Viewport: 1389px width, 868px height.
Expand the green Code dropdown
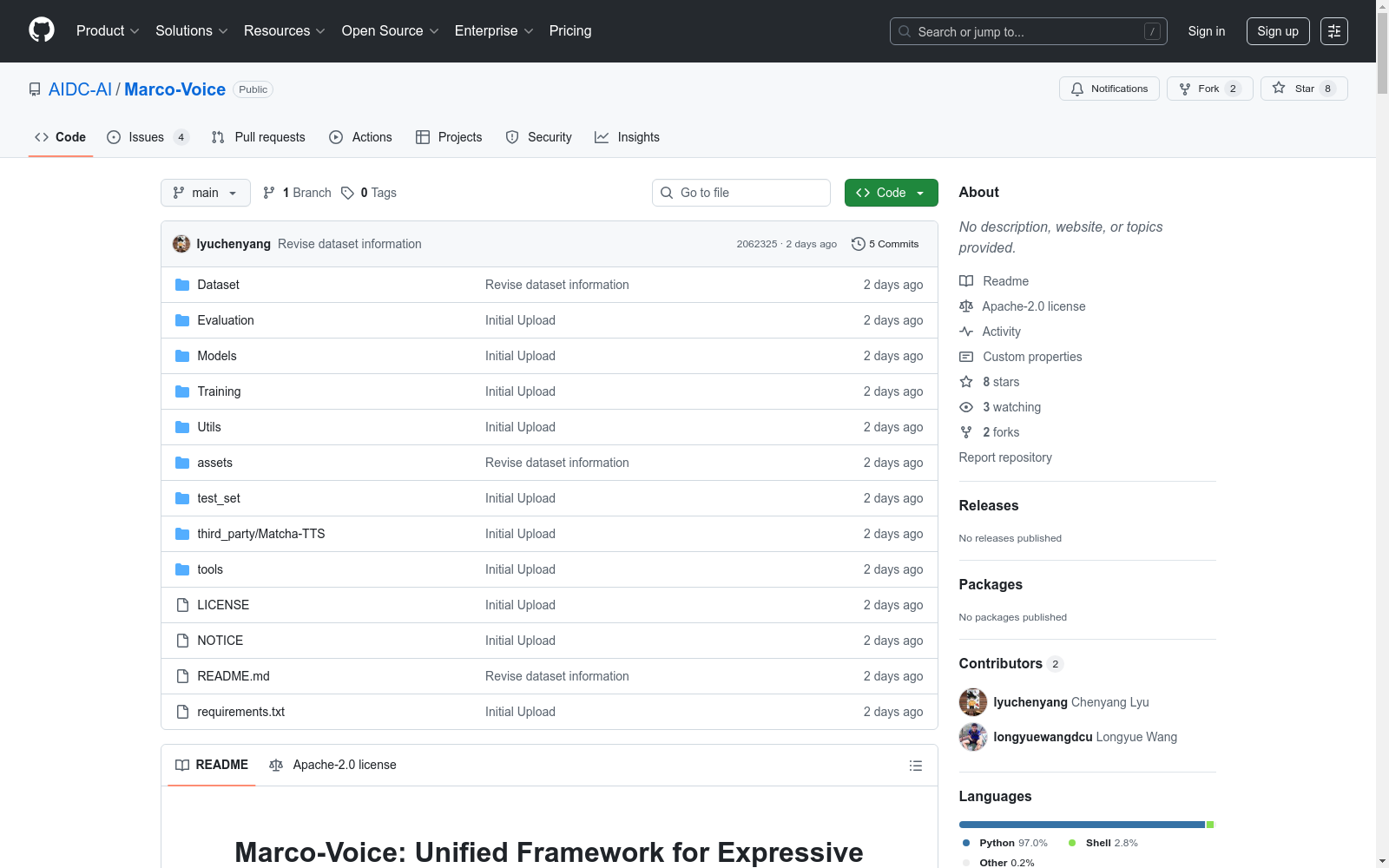(891, 193)
